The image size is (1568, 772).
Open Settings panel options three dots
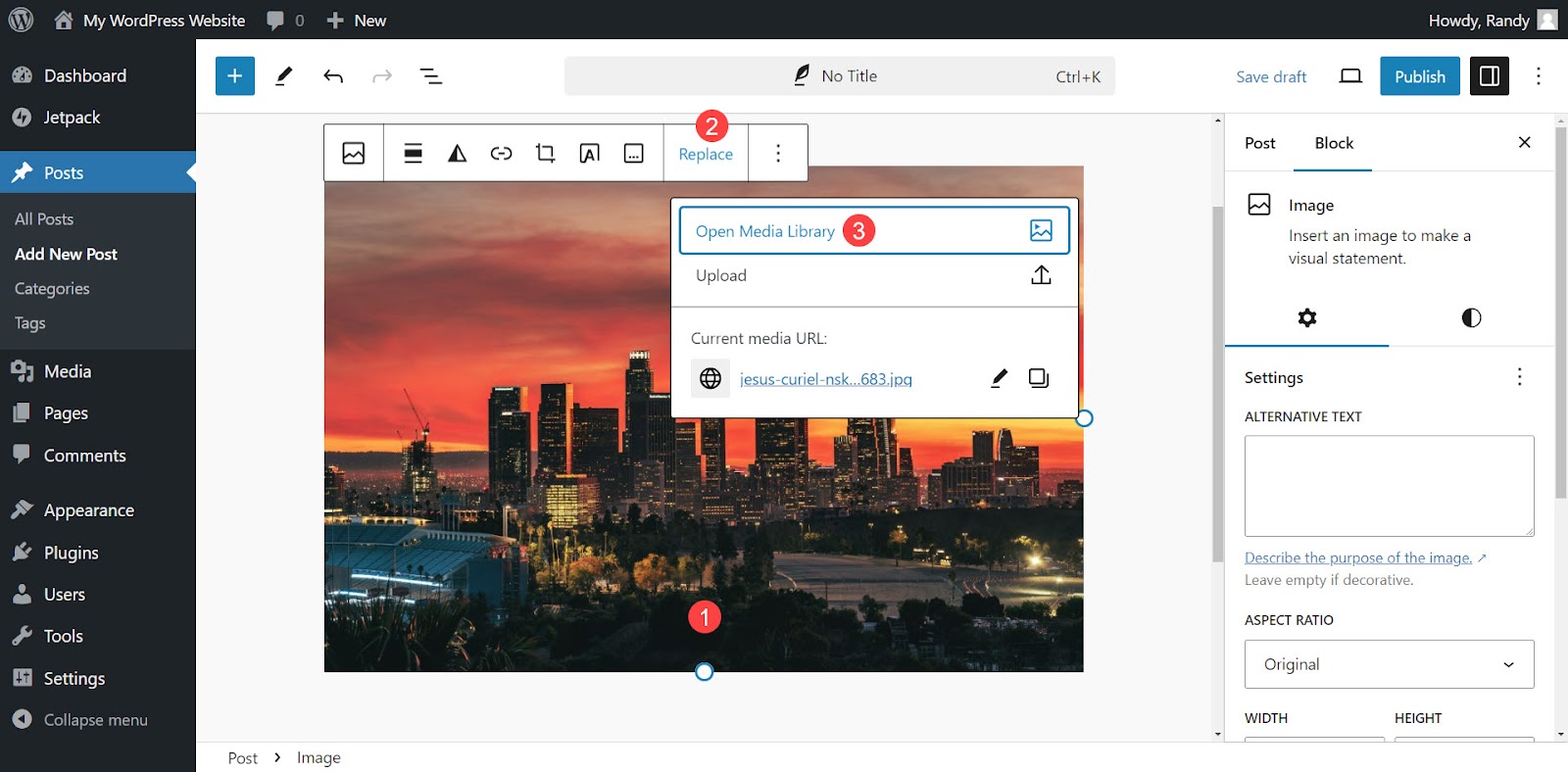[x=1520, y=377]
